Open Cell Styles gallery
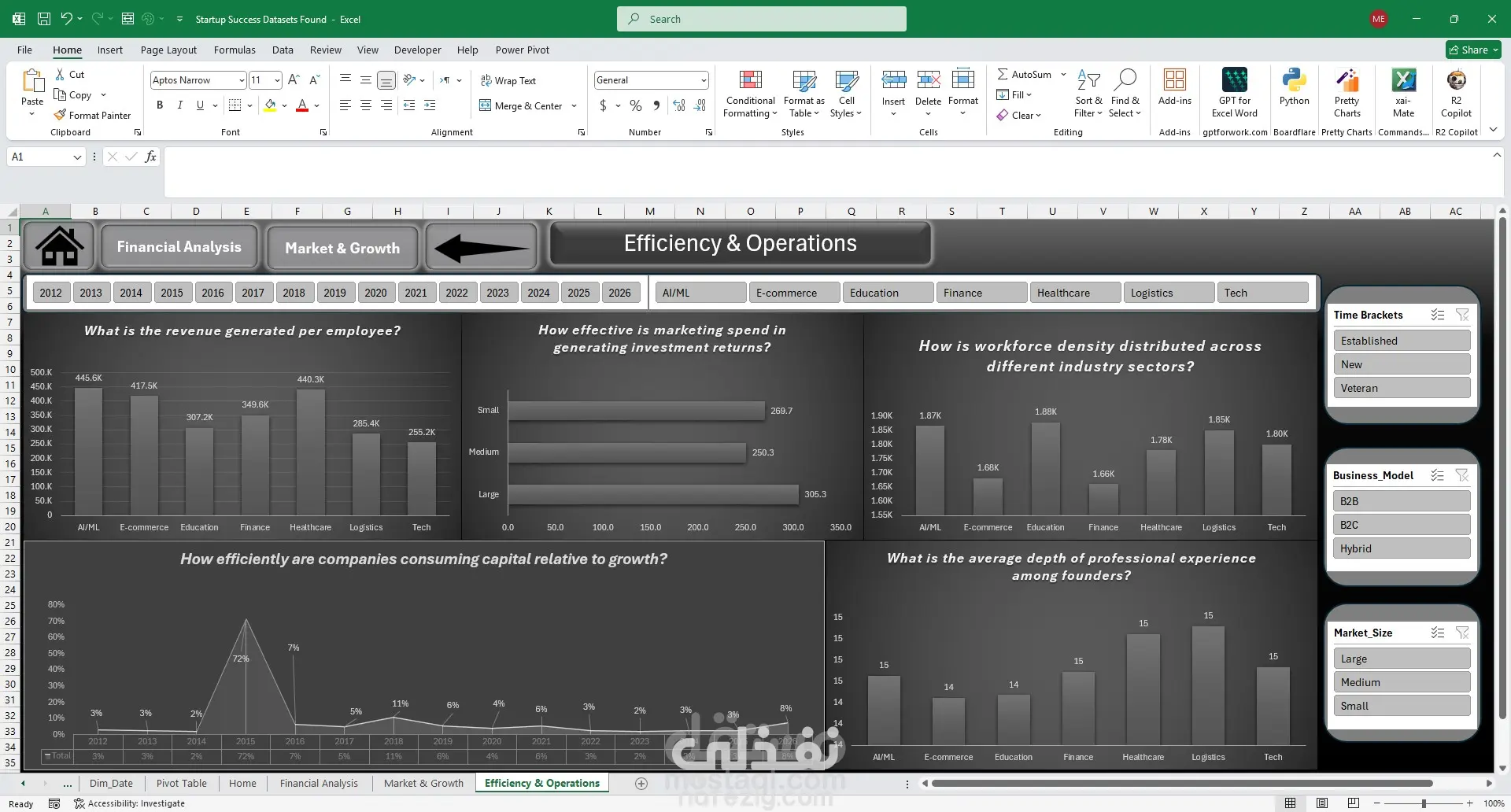 [x=847, y=94]
